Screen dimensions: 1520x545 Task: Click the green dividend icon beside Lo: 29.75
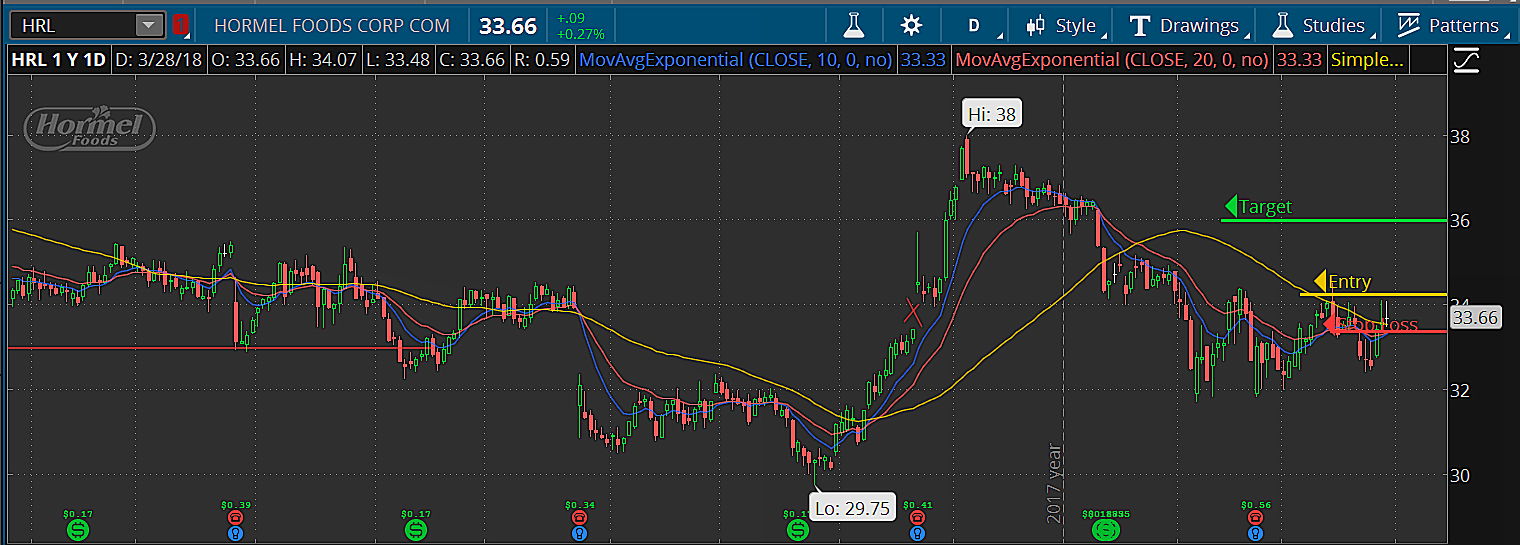(x=797, y=528)
